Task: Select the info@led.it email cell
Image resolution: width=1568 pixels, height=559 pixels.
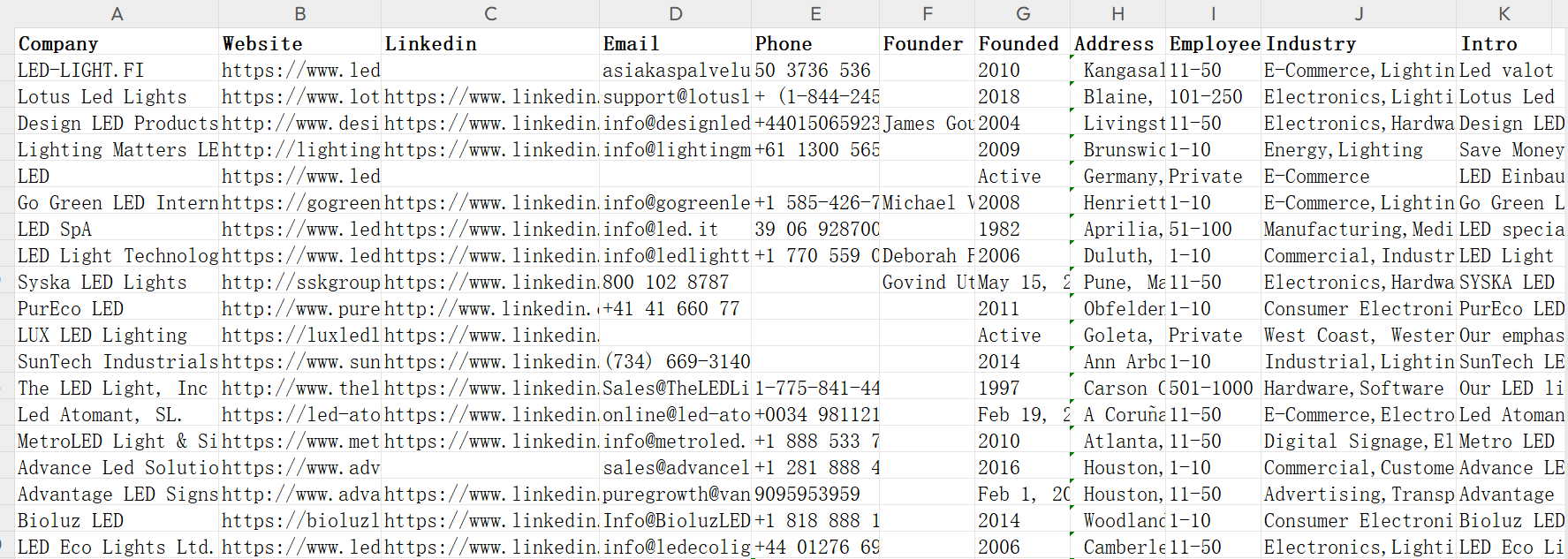Action: point(675,229)
